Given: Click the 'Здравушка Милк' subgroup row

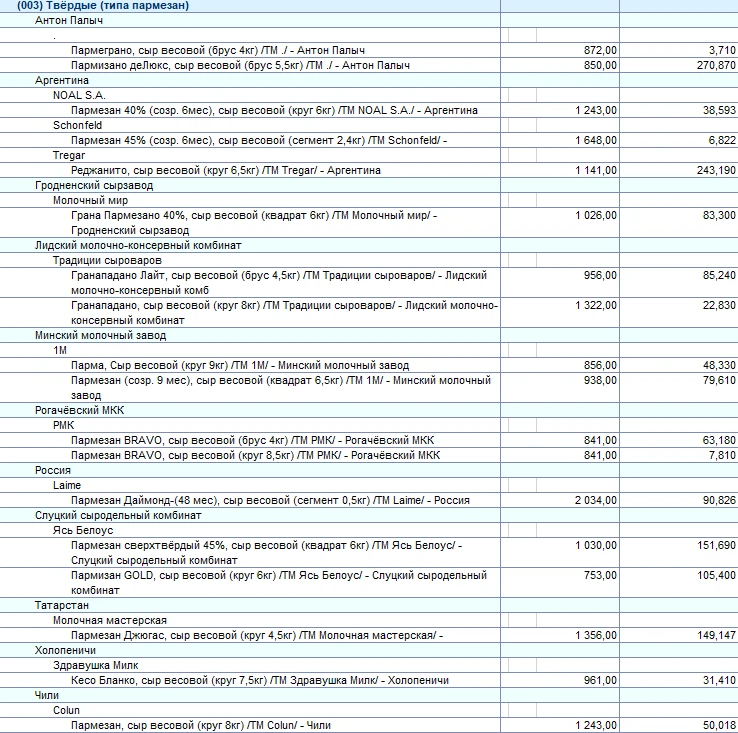Looking at the screenshot, I should (96, 665).
